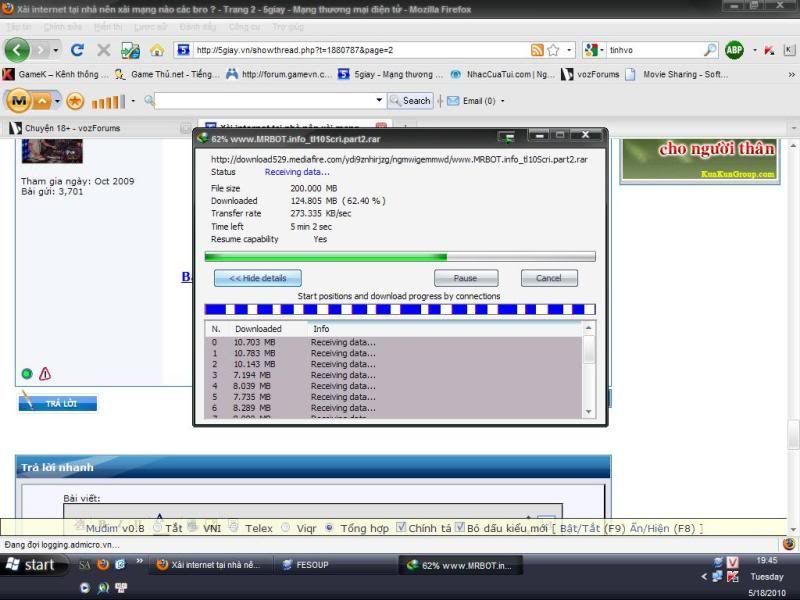This screenshot has width=800, height=600.
Task: Click the Home icon in navigation bar
Action: coord(157,50)
